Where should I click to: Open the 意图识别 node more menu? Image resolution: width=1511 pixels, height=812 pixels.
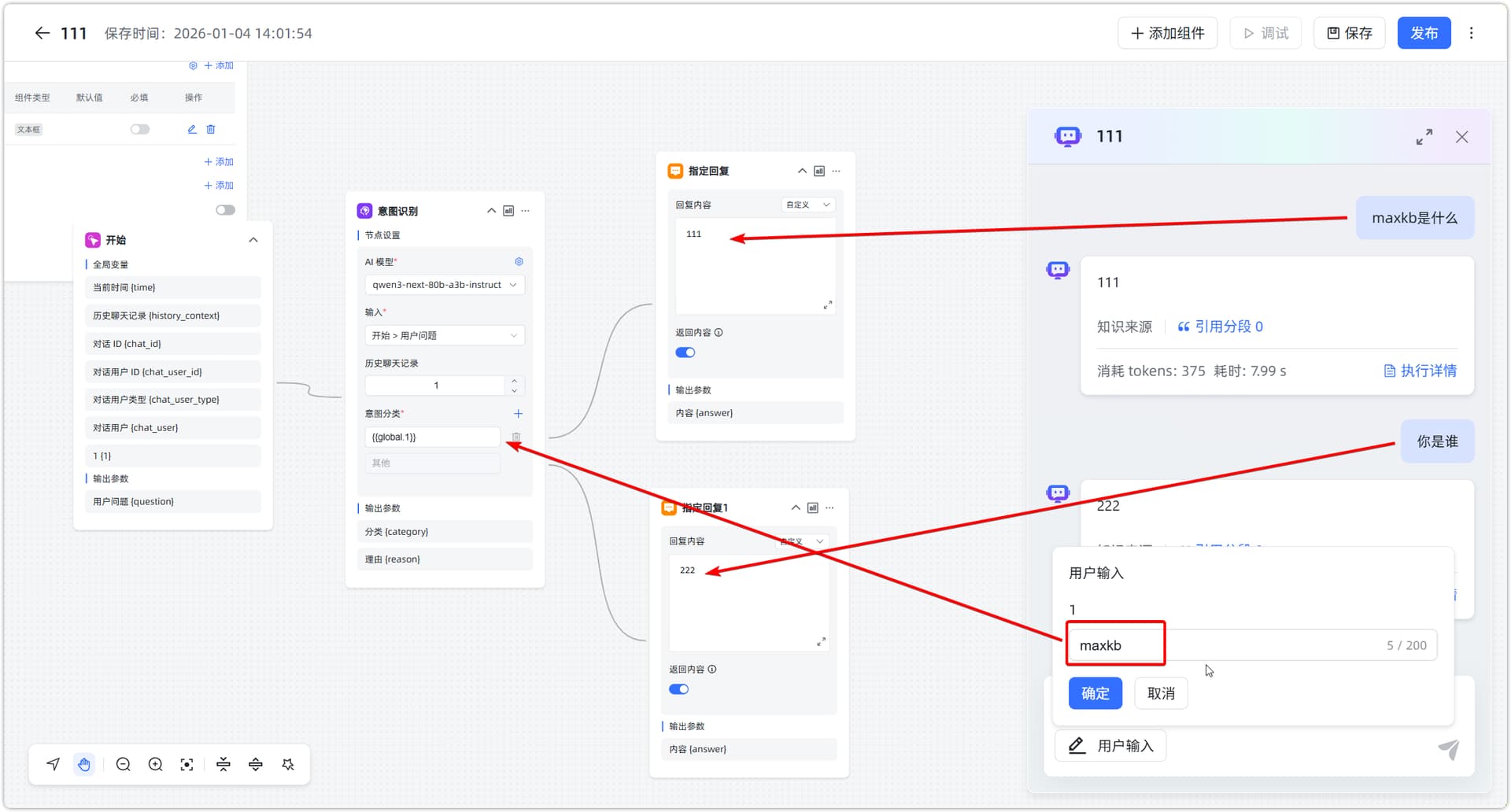coord(526,211)
